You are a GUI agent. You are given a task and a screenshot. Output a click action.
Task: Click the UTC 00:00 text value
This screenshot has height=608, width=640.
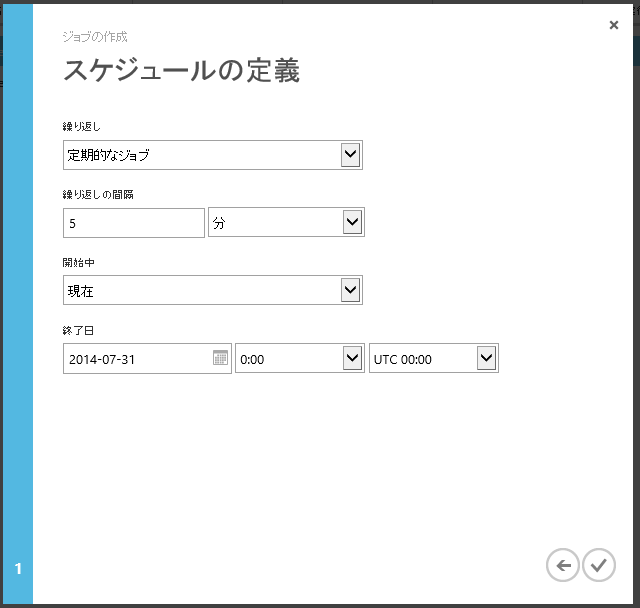(403, 359)
